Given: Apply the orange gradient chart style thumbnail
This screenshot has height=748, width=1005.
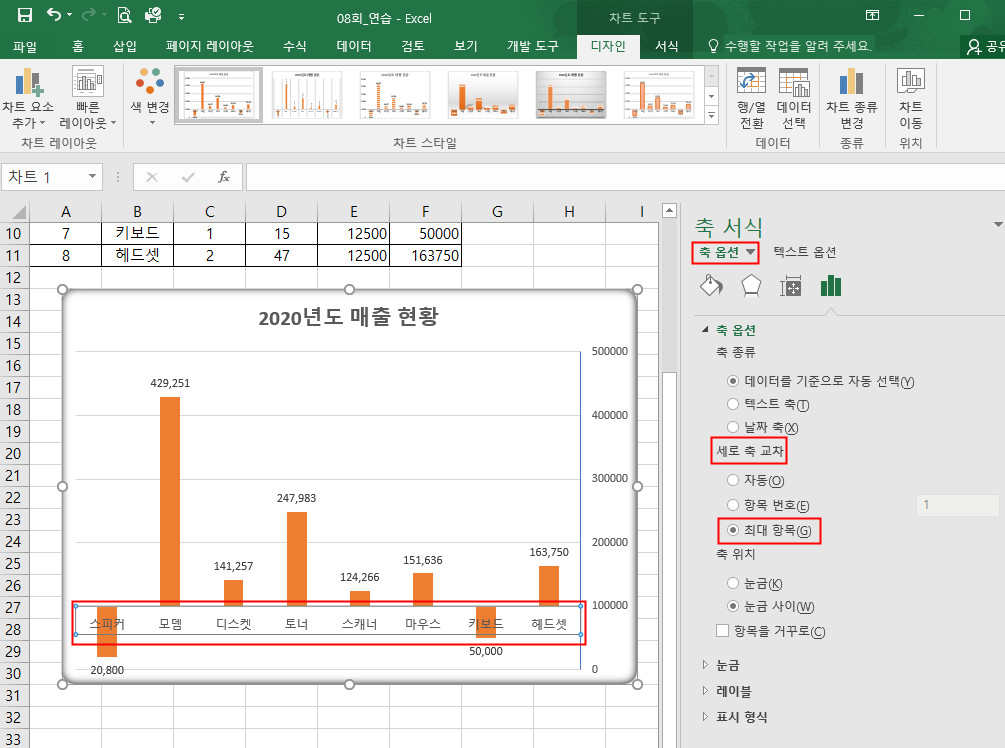Looking at the screenshot, I should click(x=483, y=95).
